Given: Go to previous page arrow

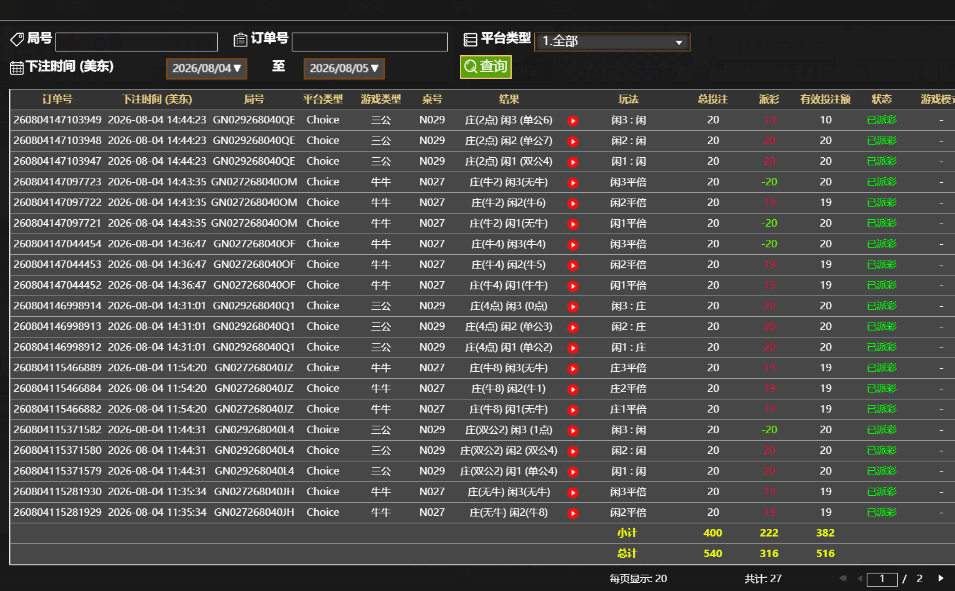Looking at the screenshot, I should [x=860, y=578].
